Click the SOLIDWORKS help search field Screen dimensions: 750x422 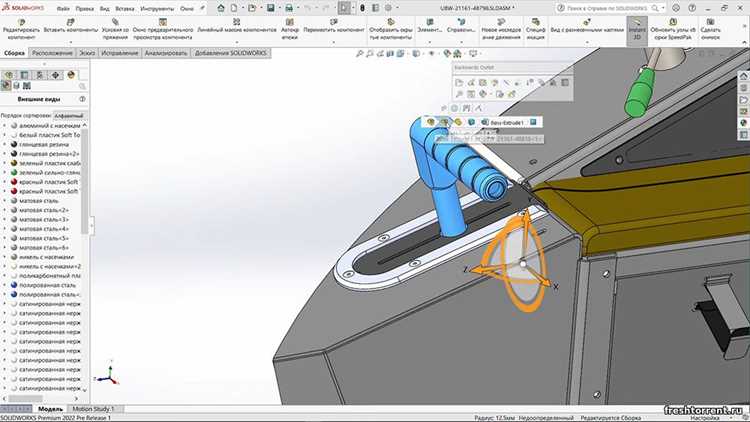pyautogui.click(x=610, y=8)
